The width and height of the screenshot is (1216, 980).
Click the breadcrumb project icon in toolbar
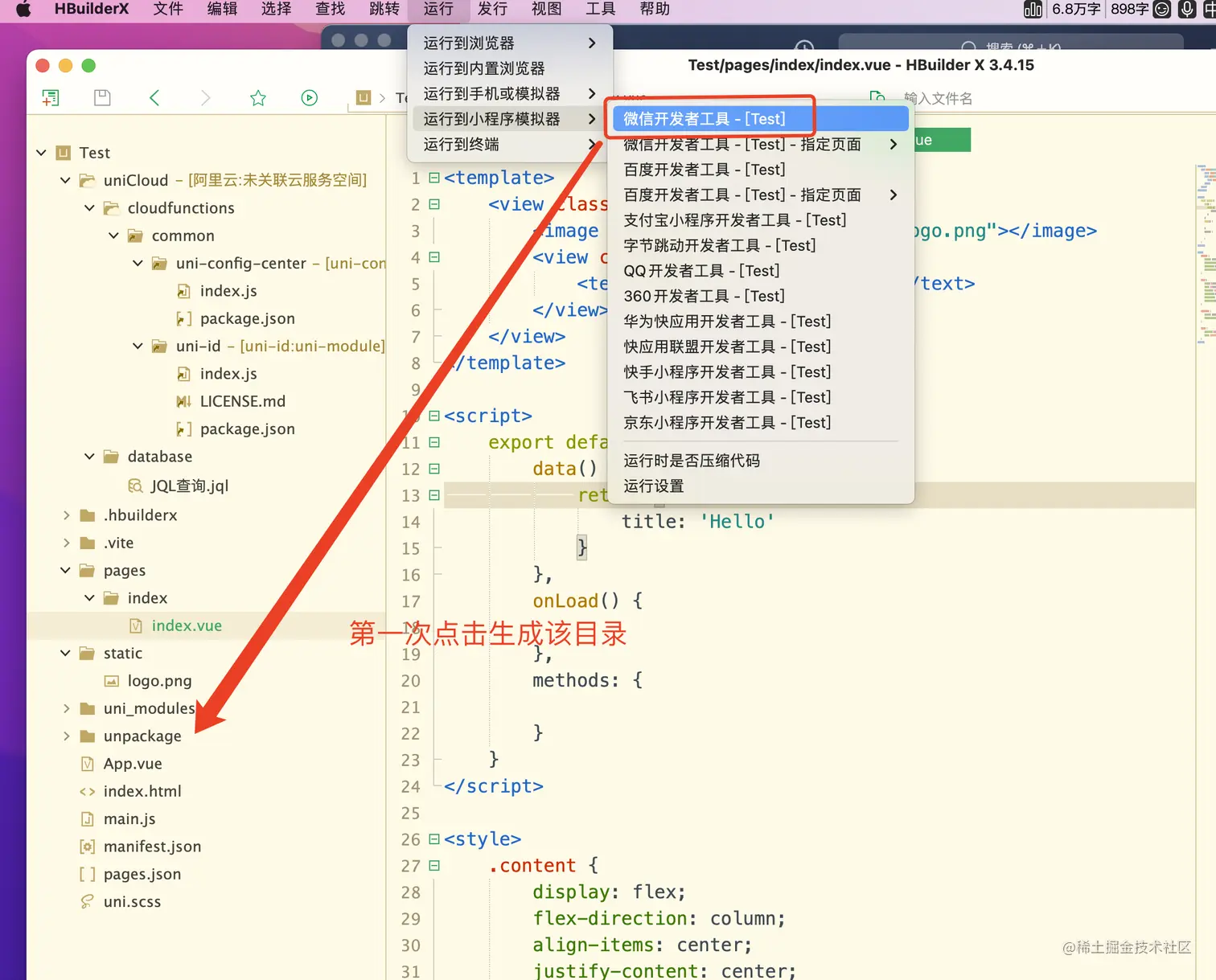(x=364, y=98)
